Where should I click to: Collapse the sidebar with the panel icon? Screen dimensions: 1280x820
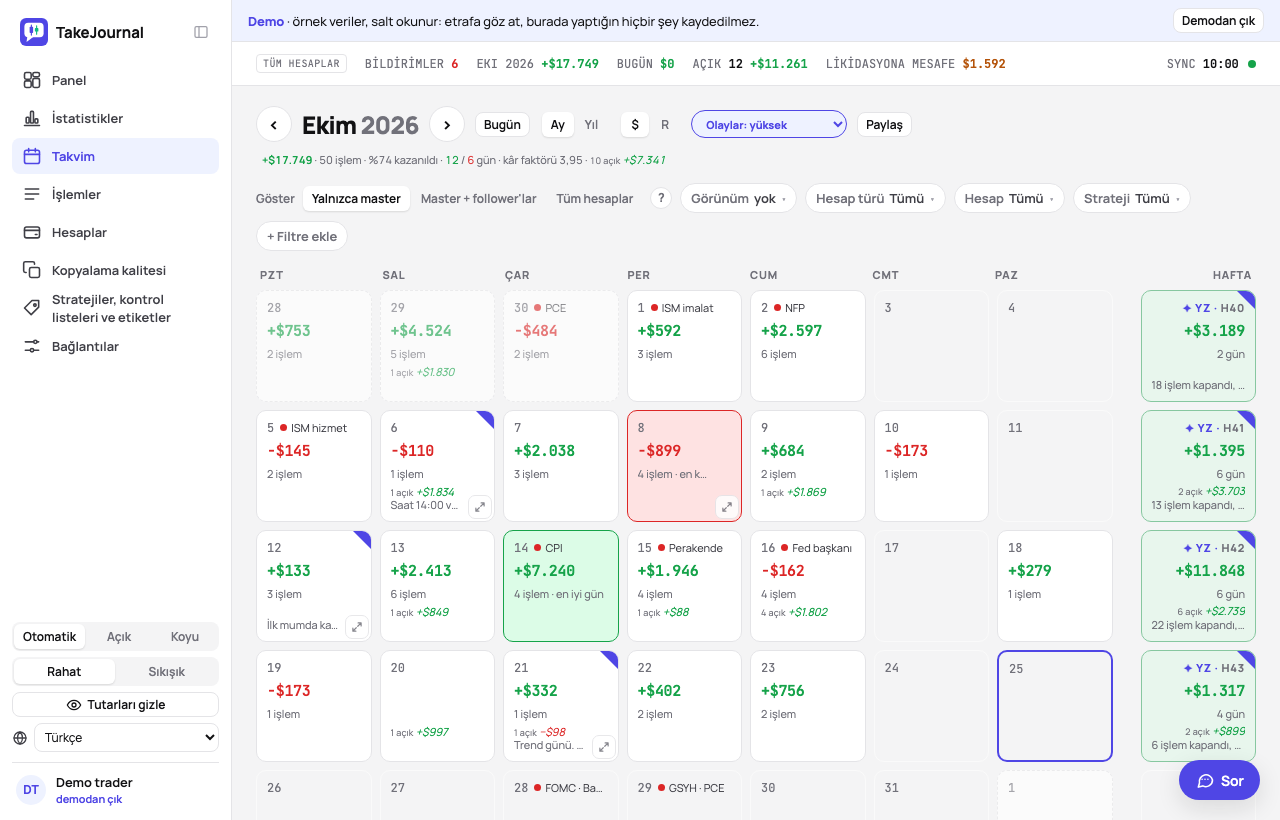pyautogui.click(x=201, y=32)
